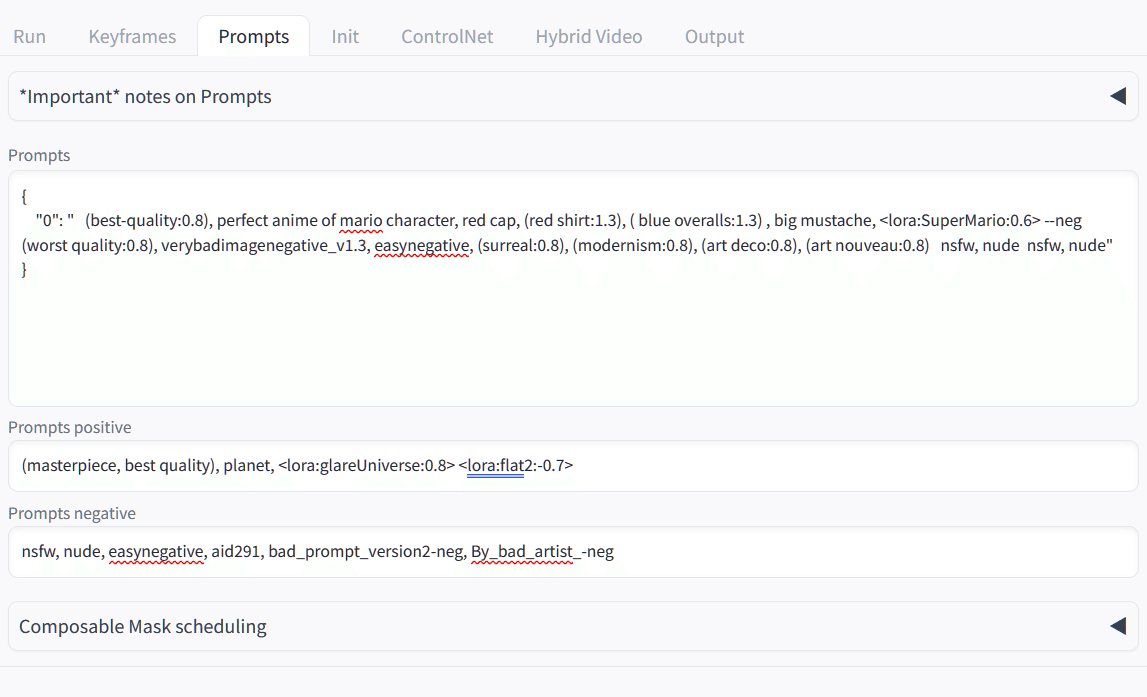1147x697 pixels.
Task: Click "easynegative" in the Prompts negative field
Action: tap(156, 551)
